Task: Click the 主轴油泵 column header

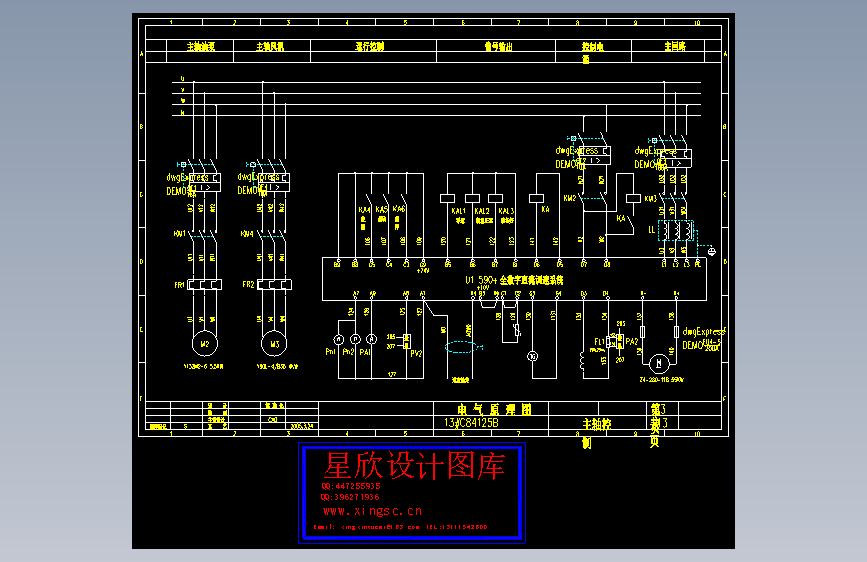Action: coord(201,46)
